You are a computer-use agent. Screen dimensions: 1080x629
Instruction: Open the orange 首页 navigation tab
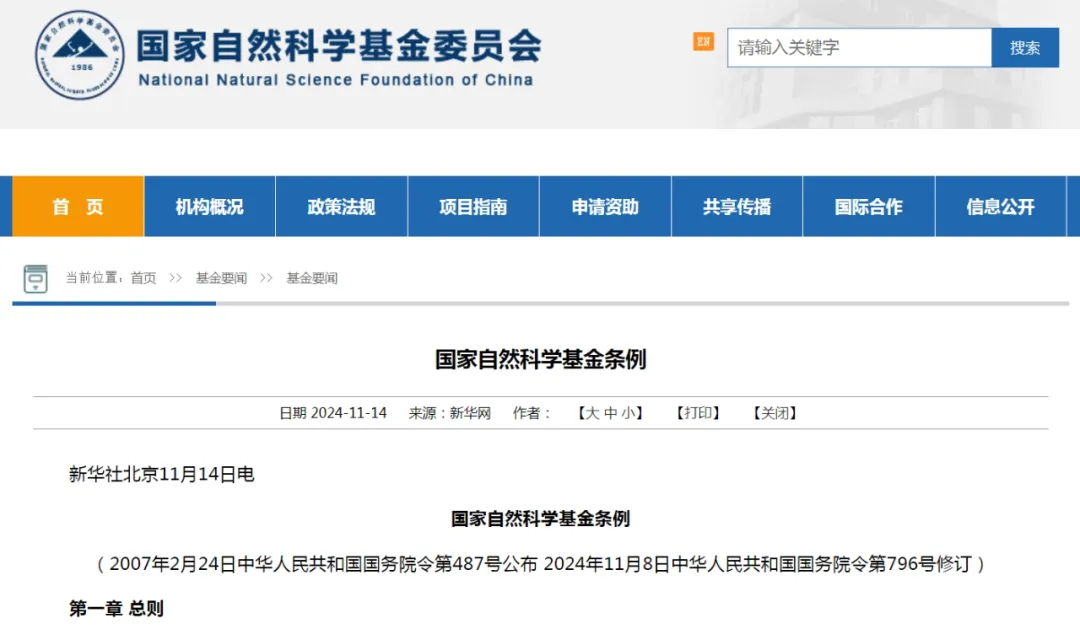[x=78, y=207]
